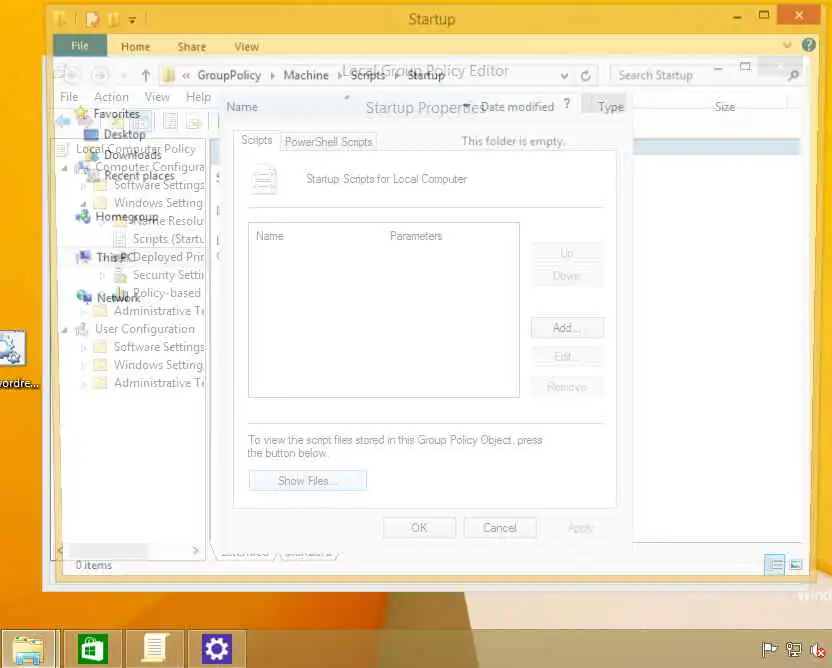Viewport: 832px width, 668px height.
Task: Click the Explorer Forward arrow button
Action: click(100, 75)
